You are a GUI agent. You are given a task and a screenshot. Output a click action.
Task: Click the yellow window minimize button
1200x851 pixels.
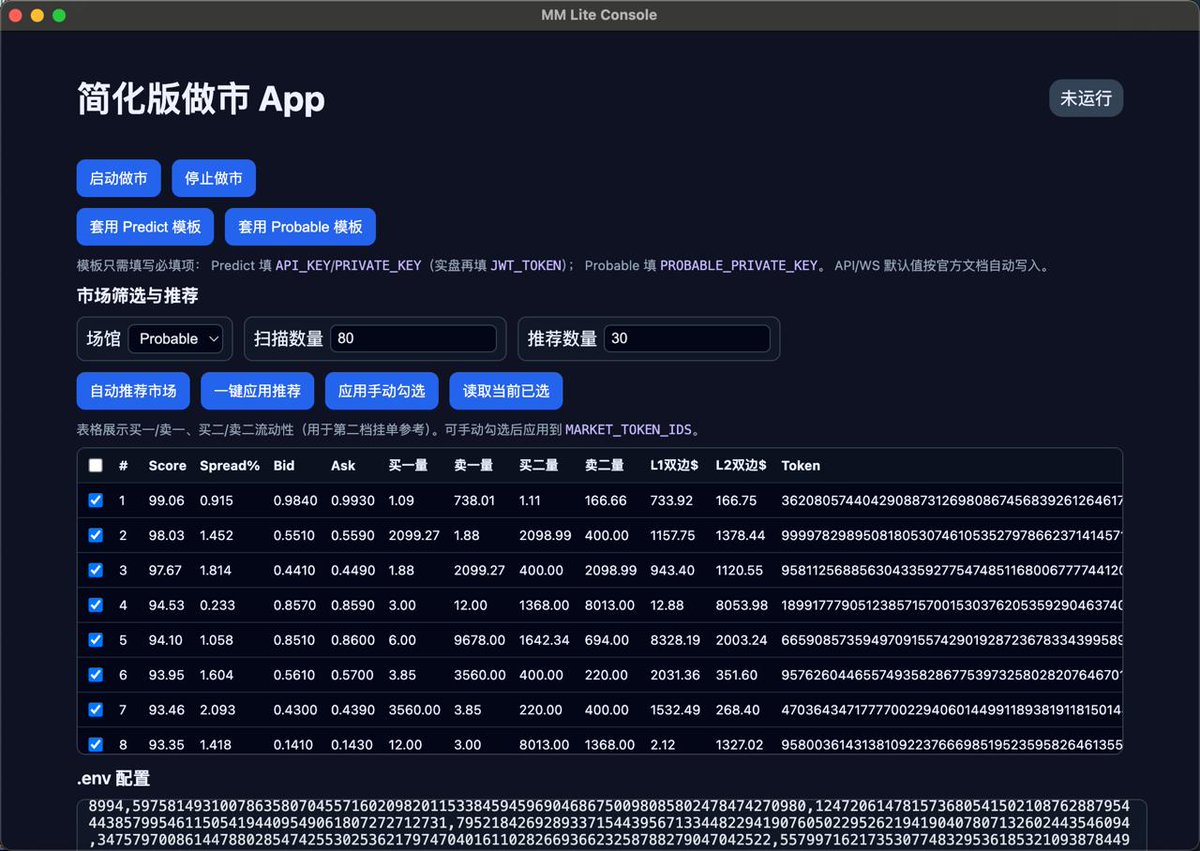click(38, 15)
